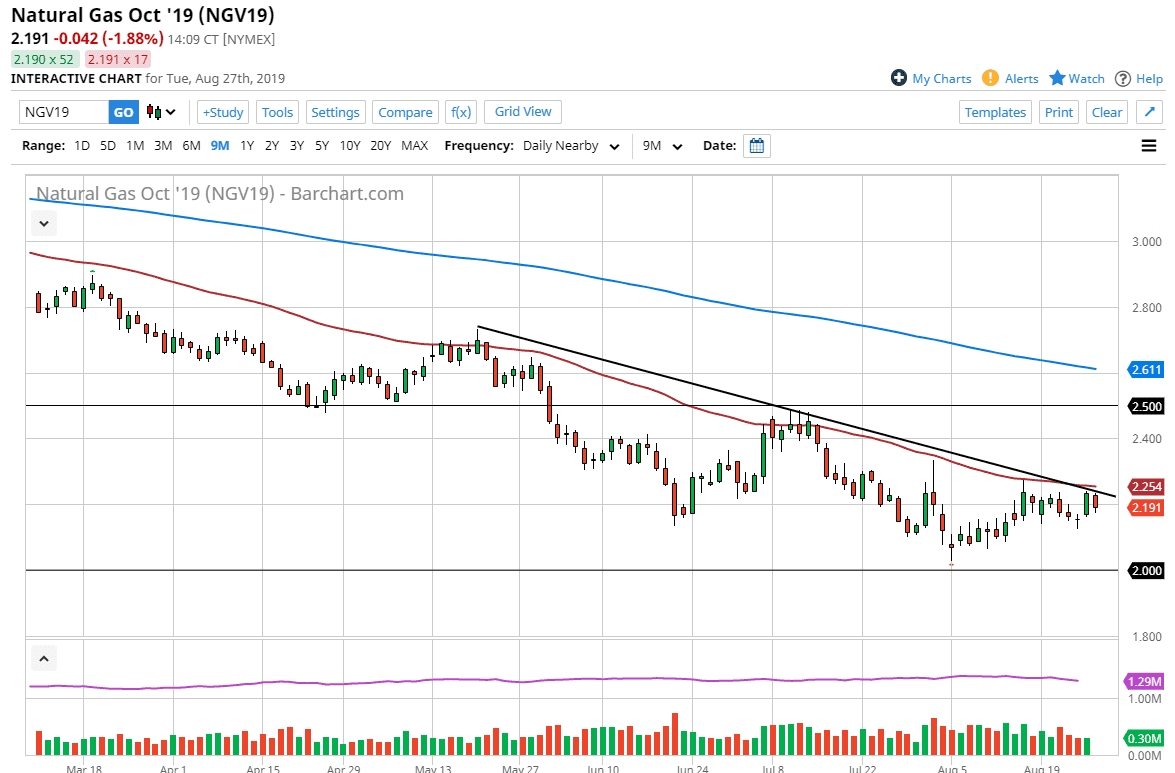This screenshot has width=1175, height=773.
Task: Click the expand chart popout arrow icon
Action: (1149, 112)
